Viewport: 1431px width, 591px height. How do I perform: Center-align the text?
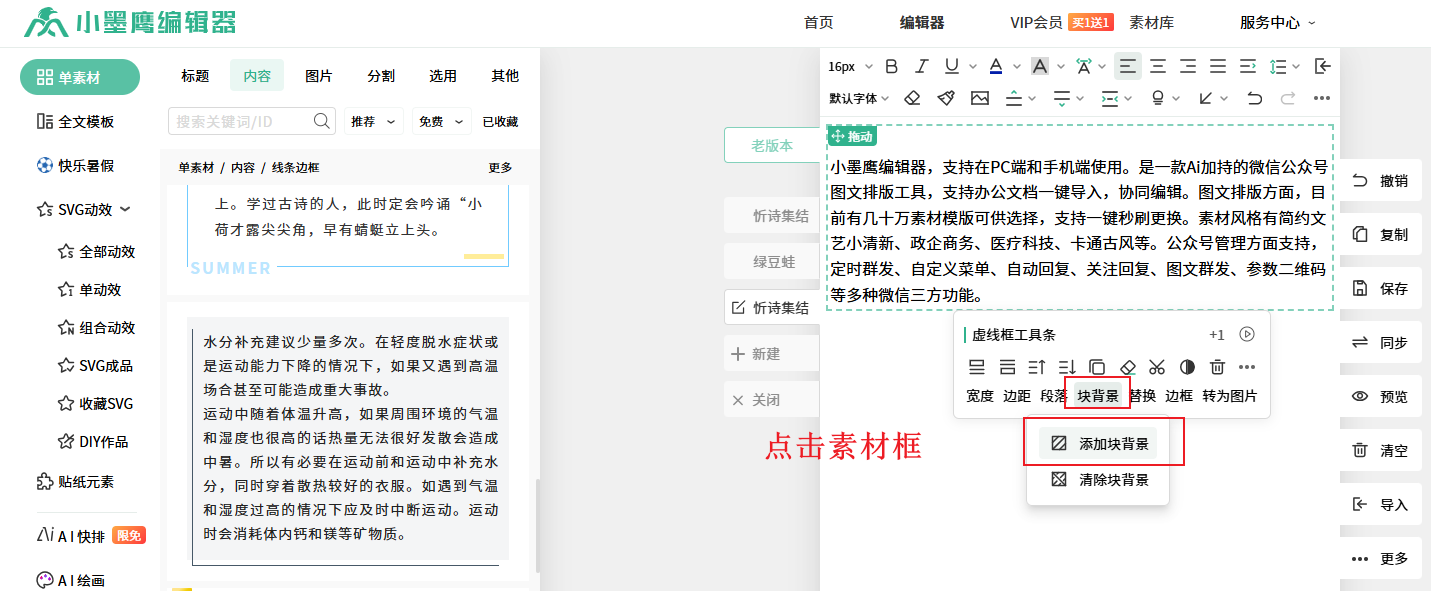(x=1158, y=66)
